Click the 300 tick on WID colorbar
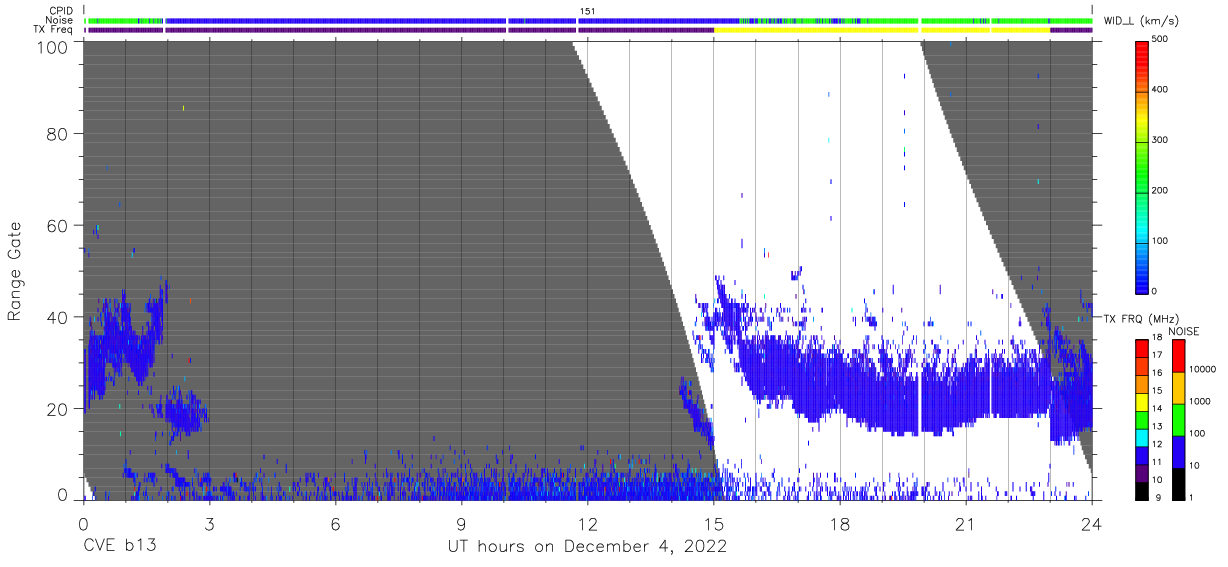 coord(1161,140)
